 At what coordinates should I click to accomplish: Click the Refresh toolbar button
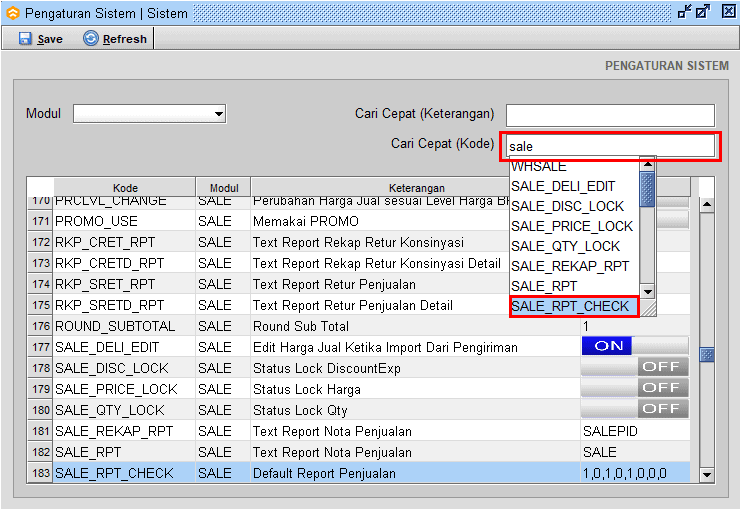click(115, 39)
